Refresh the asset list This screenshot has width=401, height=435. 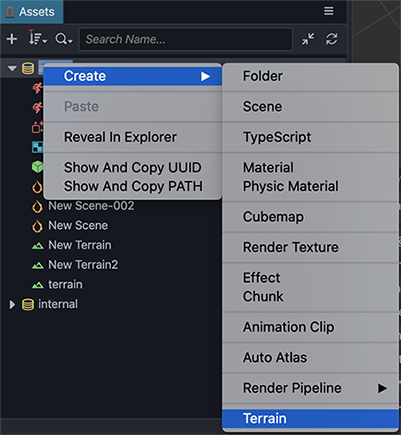pyautogui.click(x=331, y=39)
